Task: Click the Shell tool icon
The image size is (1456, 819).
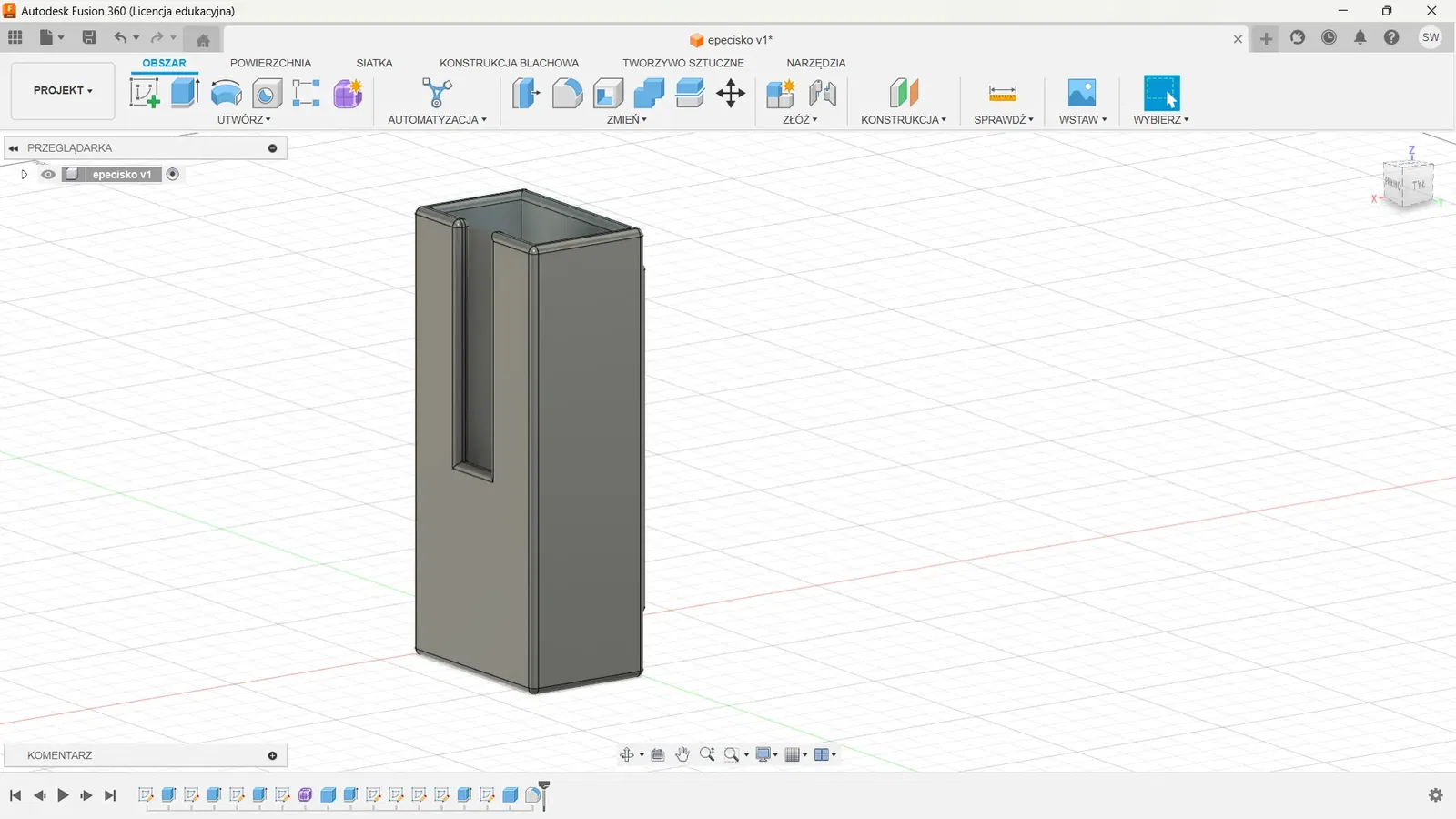Action: pos(608,93)
